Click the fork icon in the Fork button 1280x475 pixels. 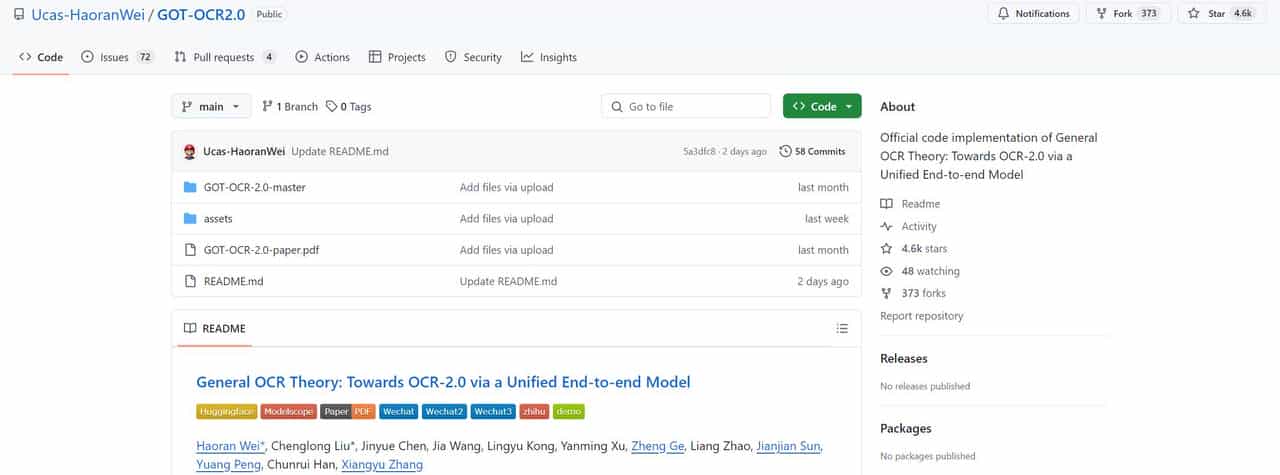coord(1101,14)
